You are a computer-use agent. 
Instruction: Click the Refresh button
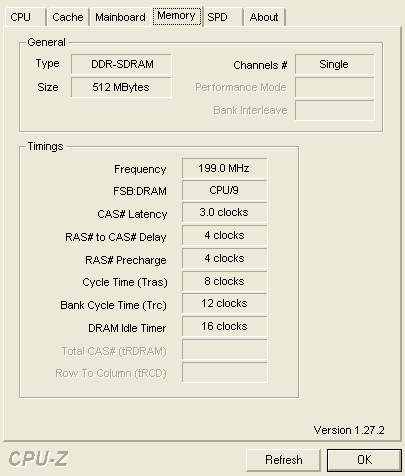click(283, 460)
